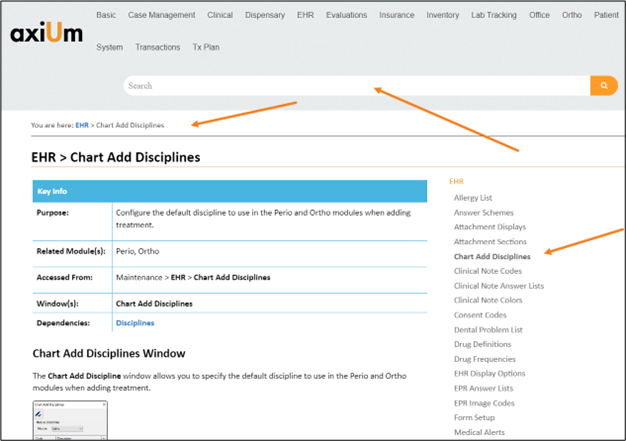
Task: Open the Office menu
Action: (x=539, y=15)
